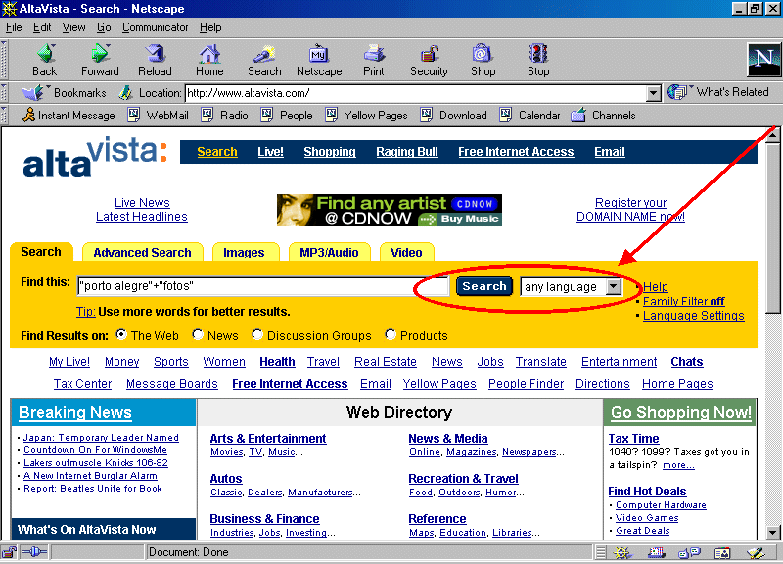
Task: Open the Help menu
Action: [x=210, y=27]
